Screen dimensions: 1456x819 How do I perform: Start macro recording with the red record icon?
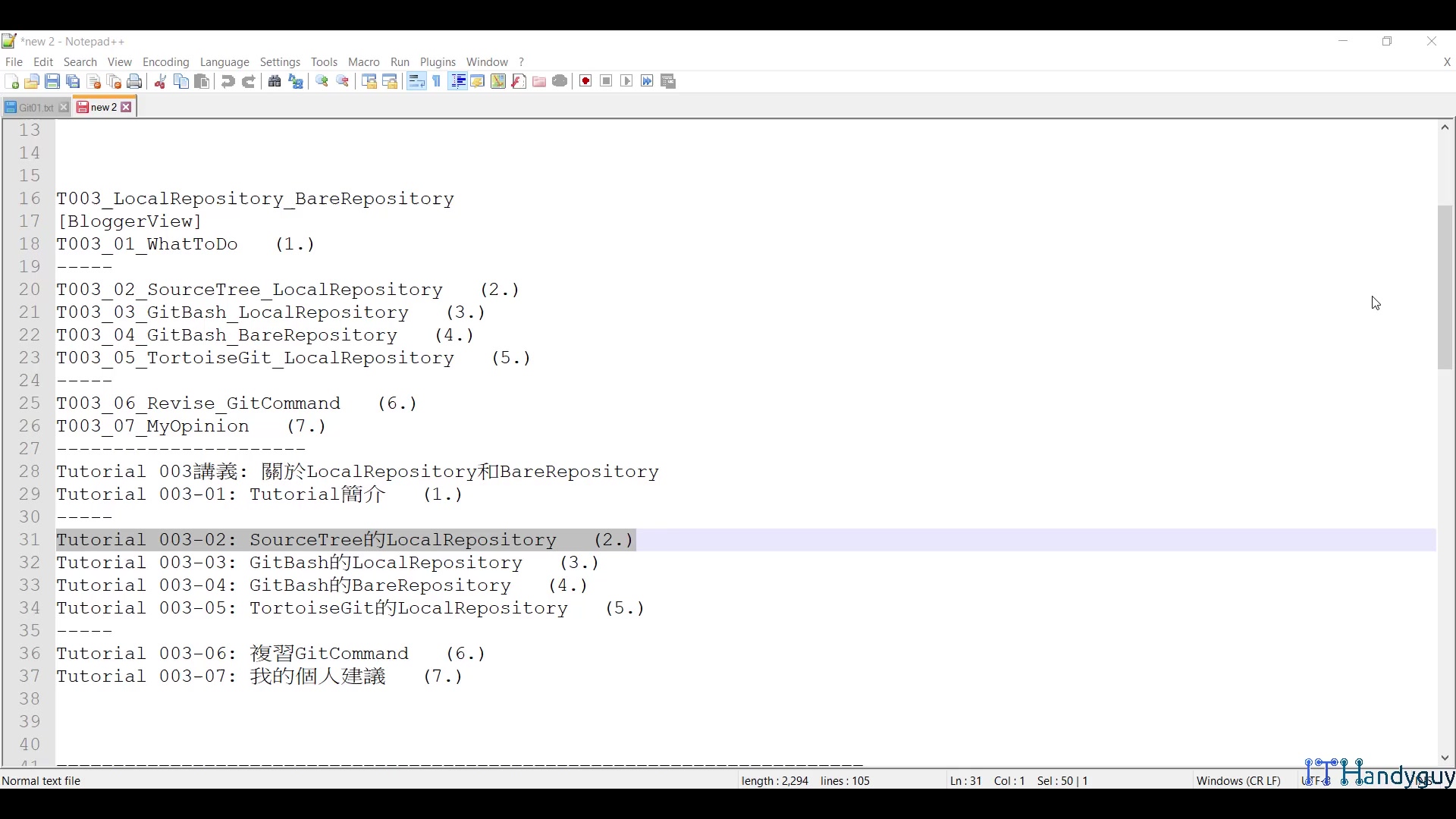585,81
